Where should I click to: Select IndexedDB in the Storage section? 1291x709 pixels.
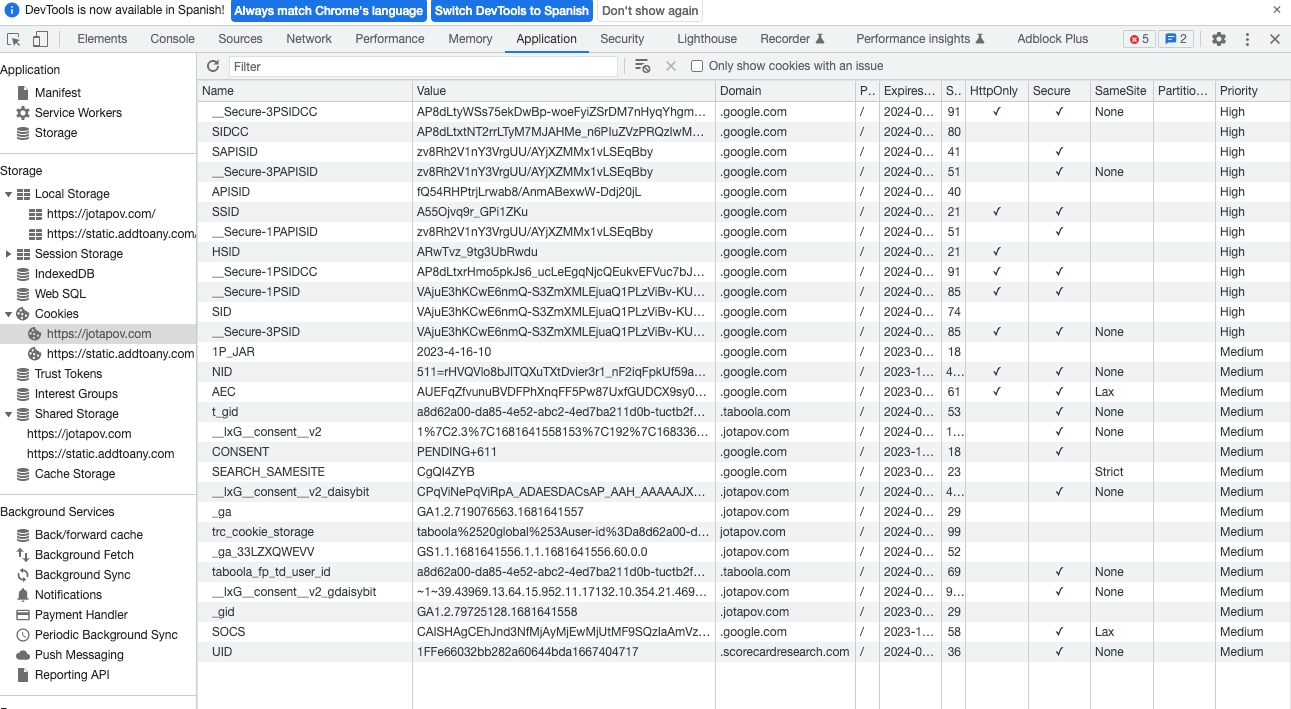tap(64, 274)
